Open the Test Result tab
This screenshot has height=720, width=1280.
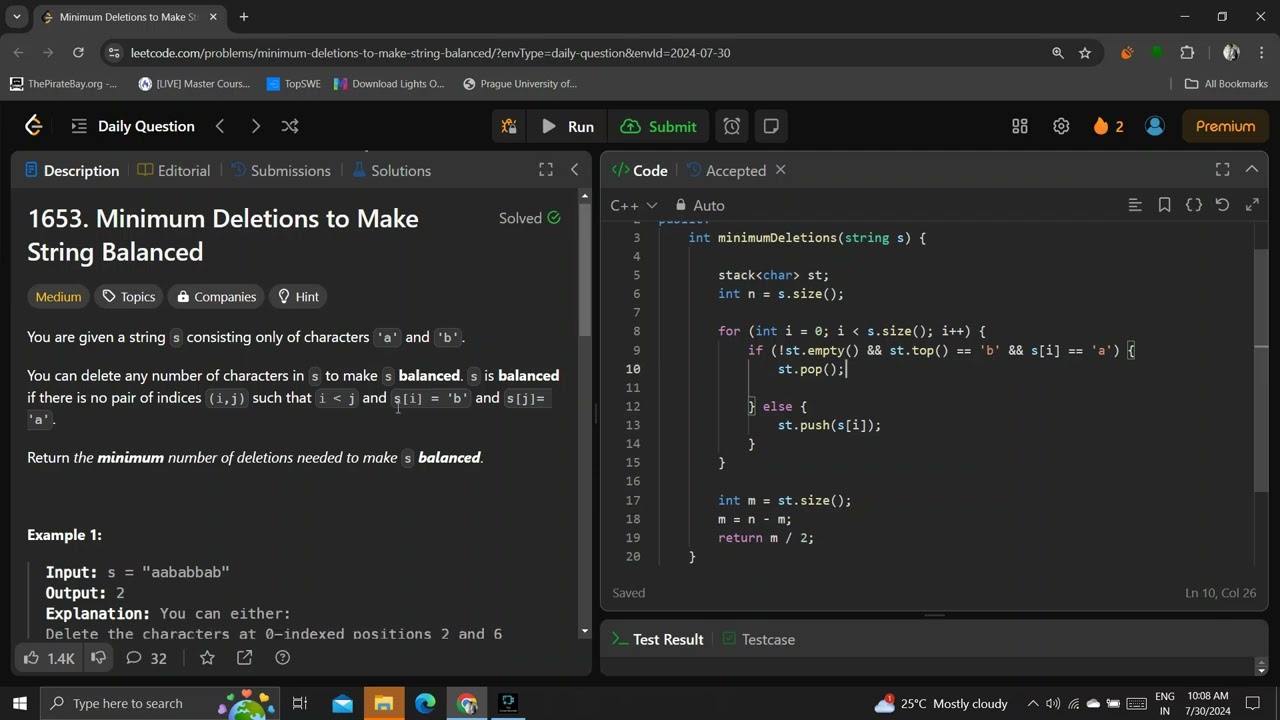(658, 640)
